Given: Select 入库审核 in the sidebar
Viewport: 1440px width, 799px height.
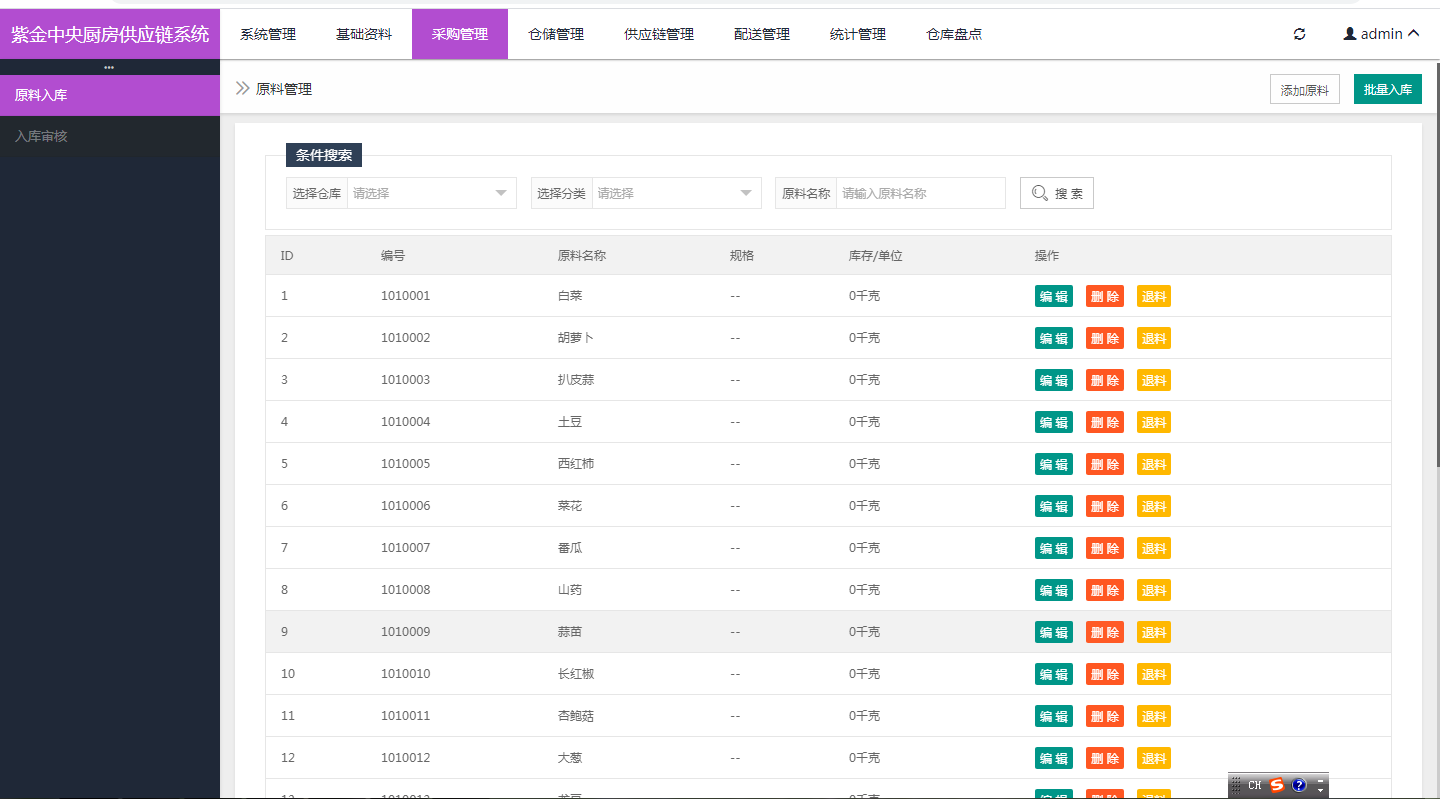Looking at the screenshot, I should pos(110,136).
